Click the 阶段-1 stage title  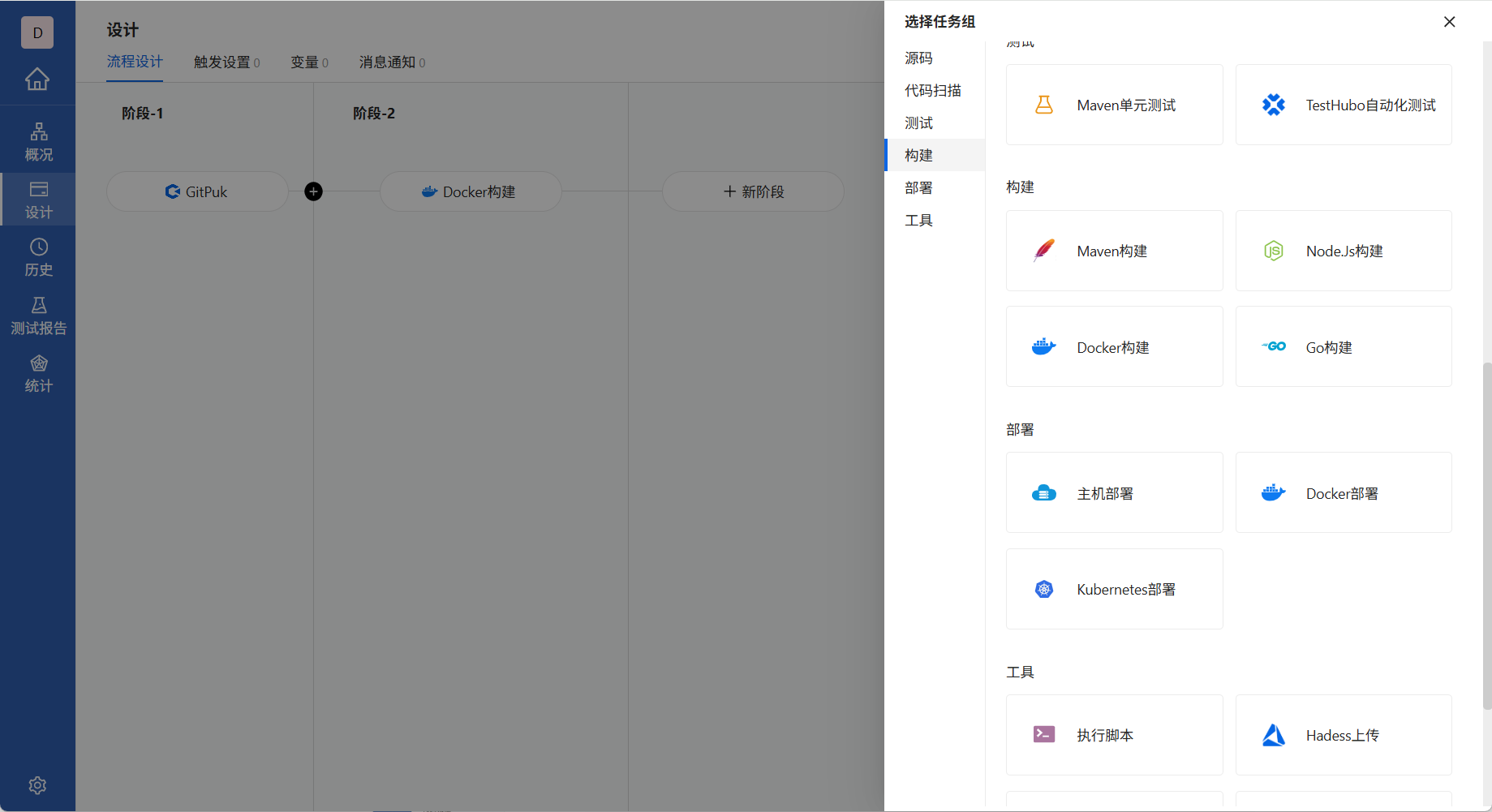(143, 114)
